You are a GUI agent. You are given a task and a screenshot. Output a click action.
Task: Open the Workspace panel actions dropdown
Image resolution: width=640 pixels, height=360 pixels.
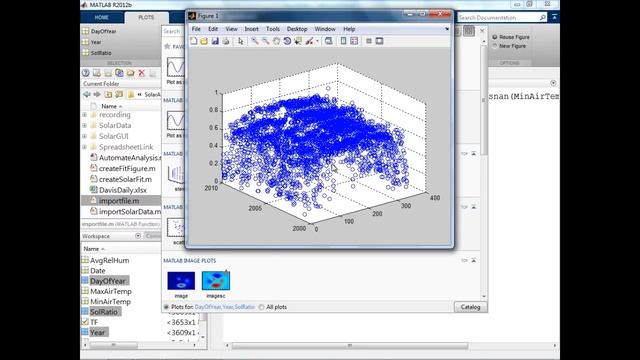click(x=138, y=236)
